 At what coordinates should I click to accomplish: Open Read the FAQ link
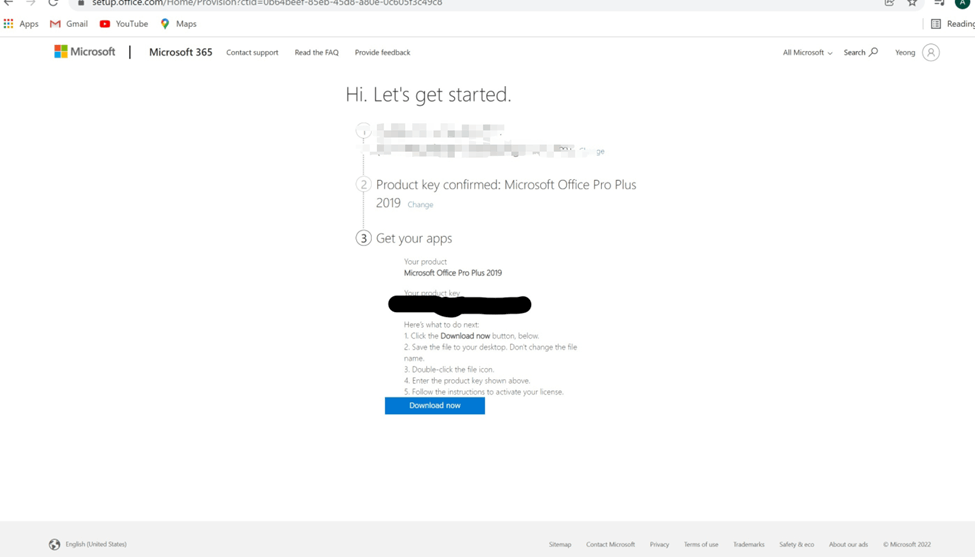click(x=317, y=52)
